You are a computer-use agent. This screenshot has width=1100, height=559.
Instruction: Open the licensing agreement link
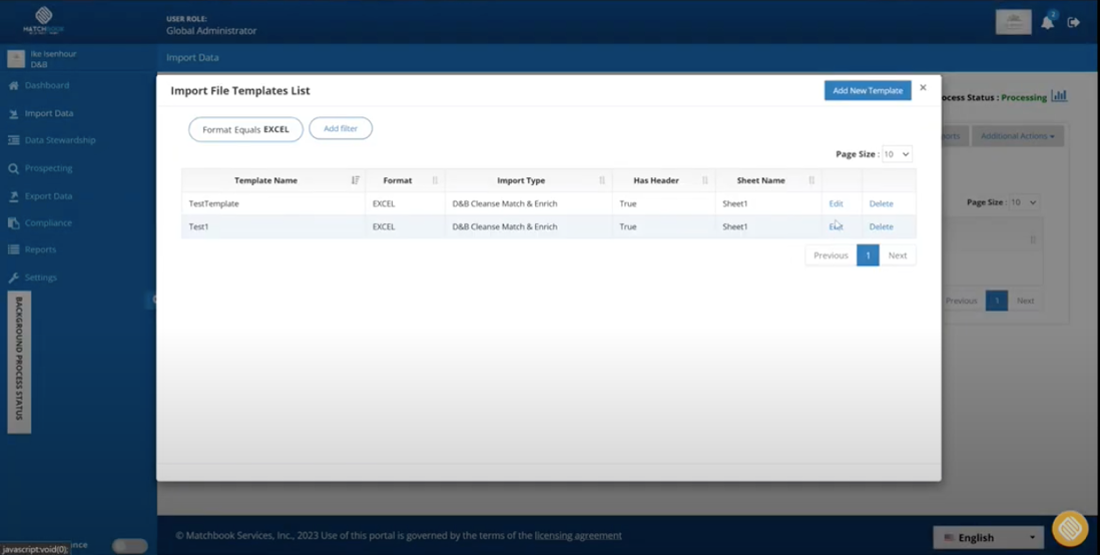[578, 536]
